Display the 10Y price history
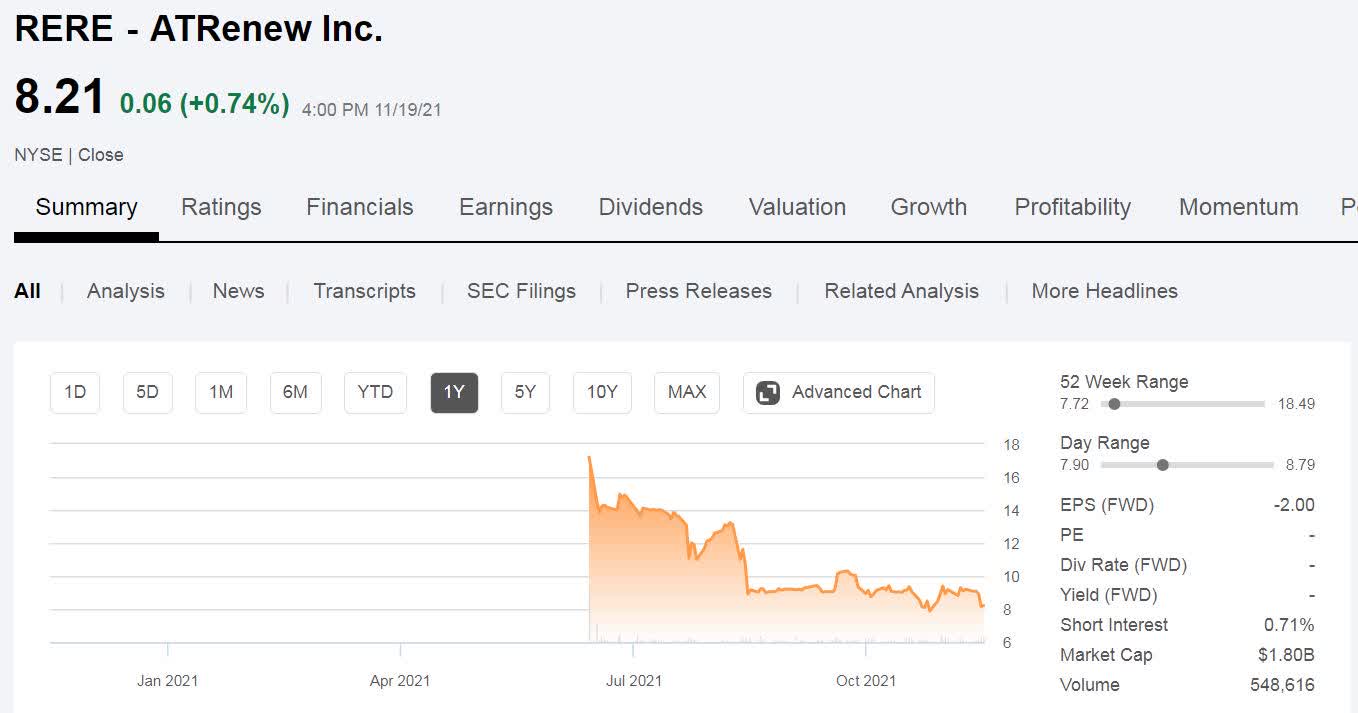This screenshot has height=713, width=1358. pos(602,393)
